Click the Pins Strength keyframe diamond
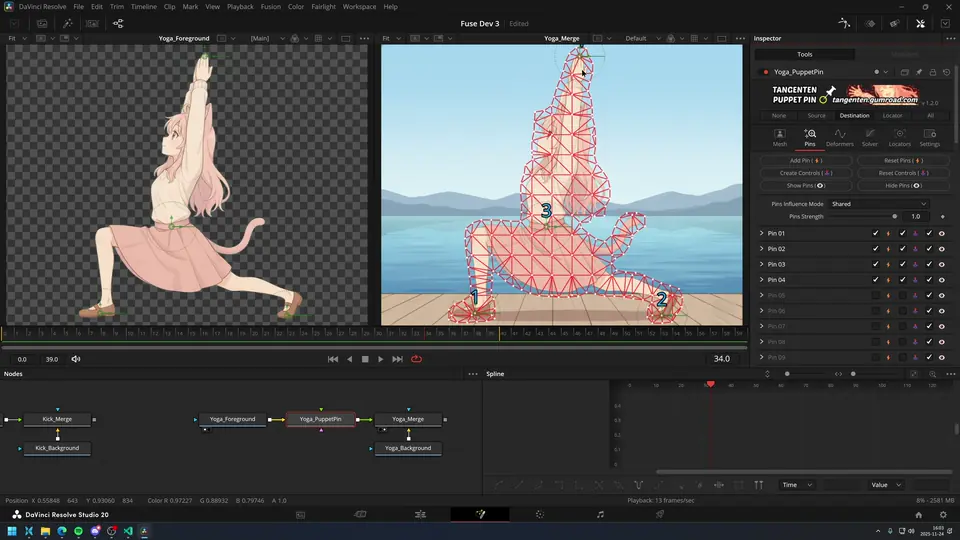Viewport: 960px width, 540px height. [x=942, y=217]
